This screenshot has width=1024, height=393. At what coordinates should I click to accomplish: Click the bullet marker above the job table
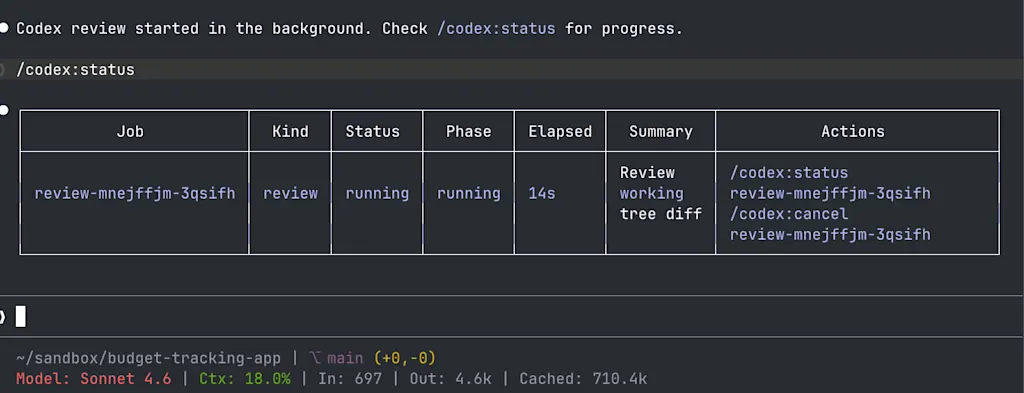point(3,110)
